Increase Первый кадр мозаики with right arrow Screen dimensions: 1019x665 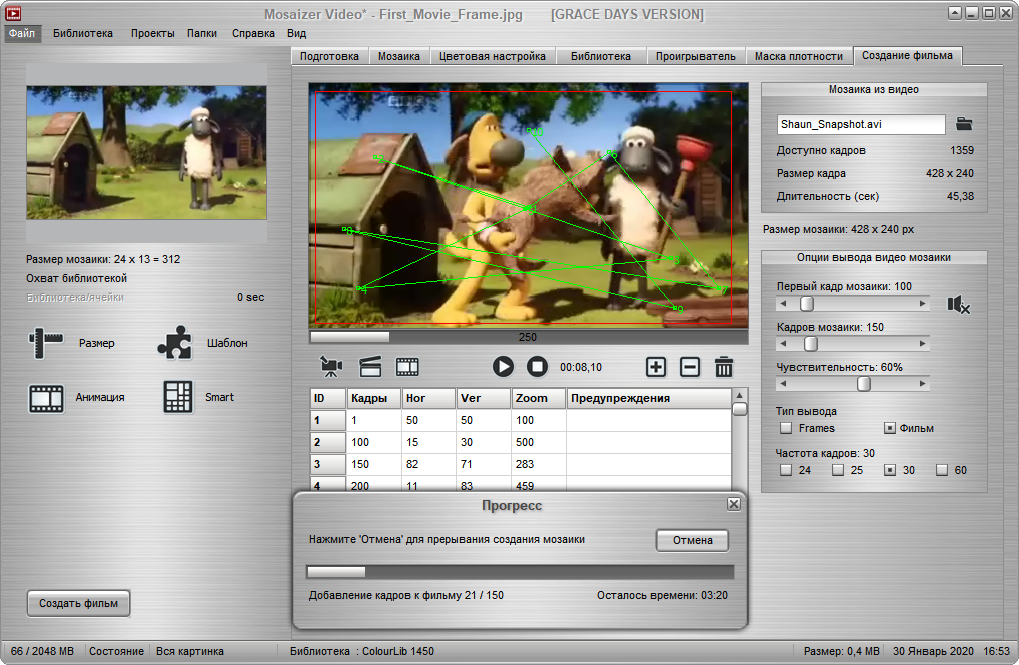(923, 304)
